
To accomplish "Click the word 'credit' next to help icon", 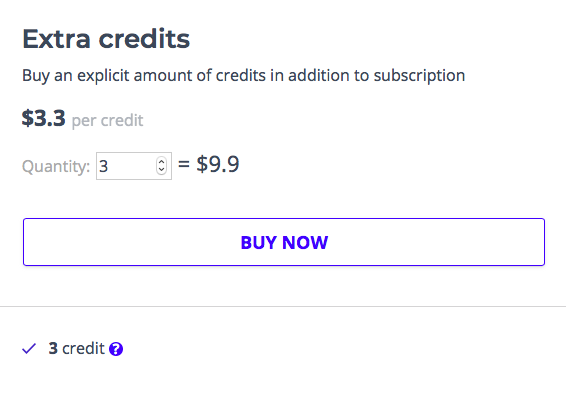I will [x=83, y=349].
